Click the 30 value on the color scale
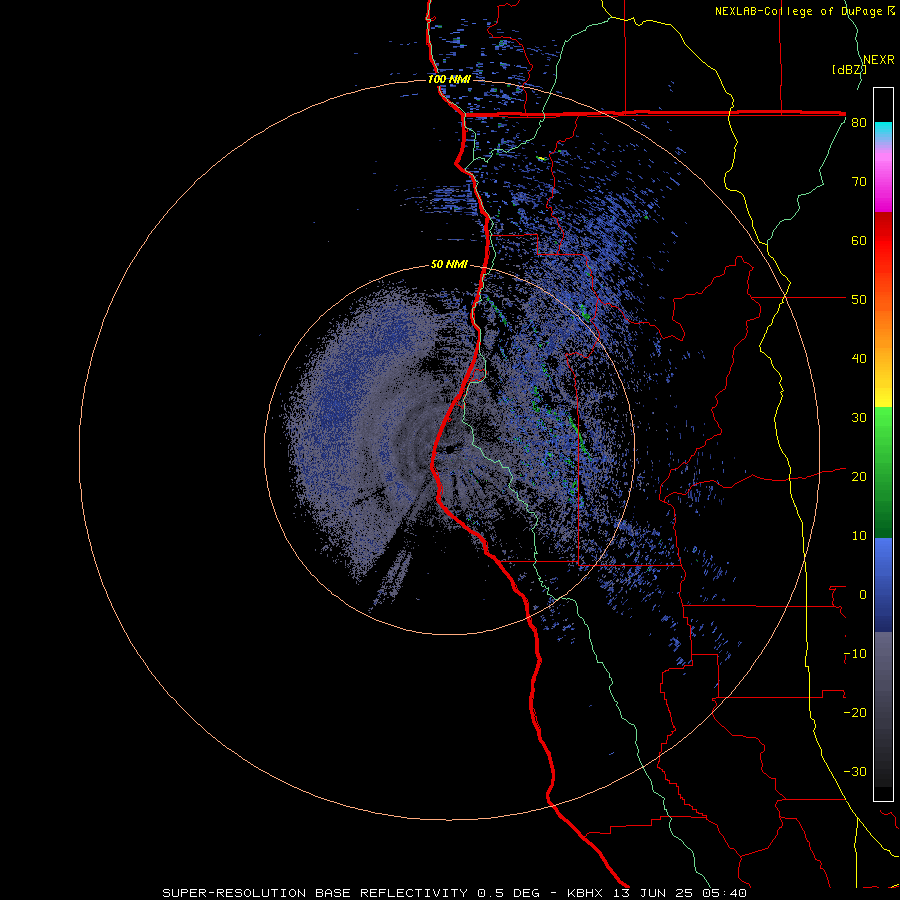Viewport: 900px width, 900px height. click(x=859, y=418)
